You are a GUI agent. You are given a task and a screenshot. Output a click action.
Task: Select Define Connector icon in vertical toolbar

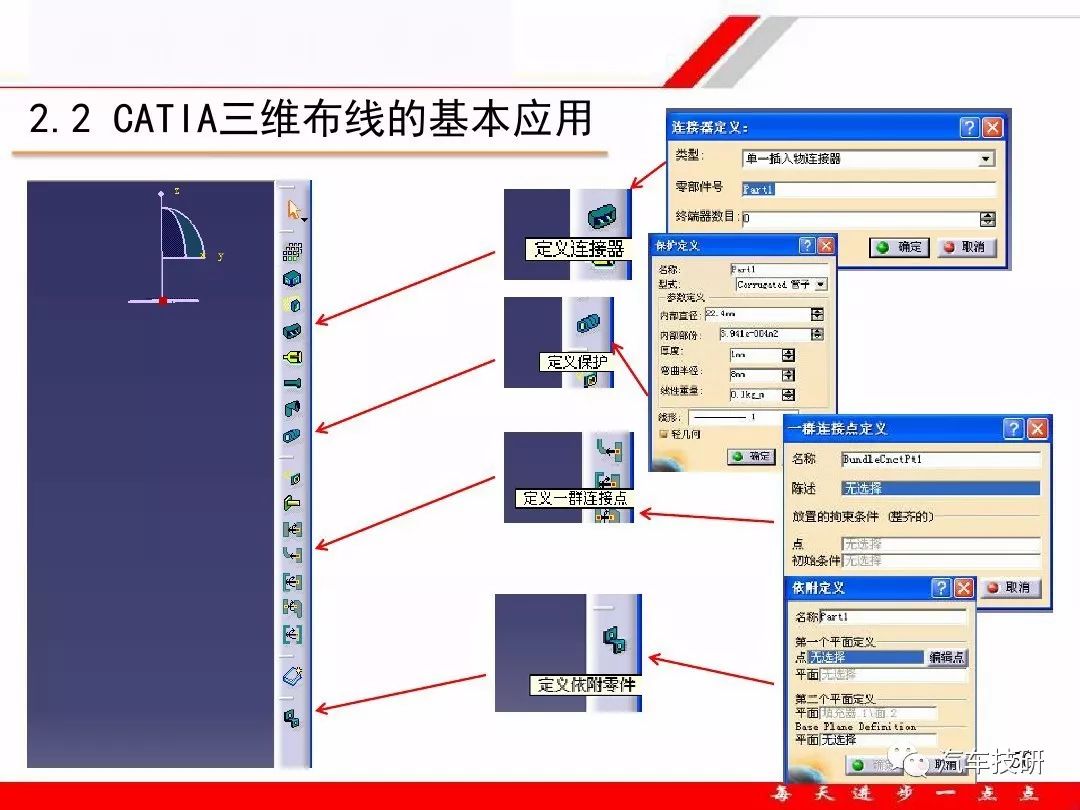tap(292, 331)
